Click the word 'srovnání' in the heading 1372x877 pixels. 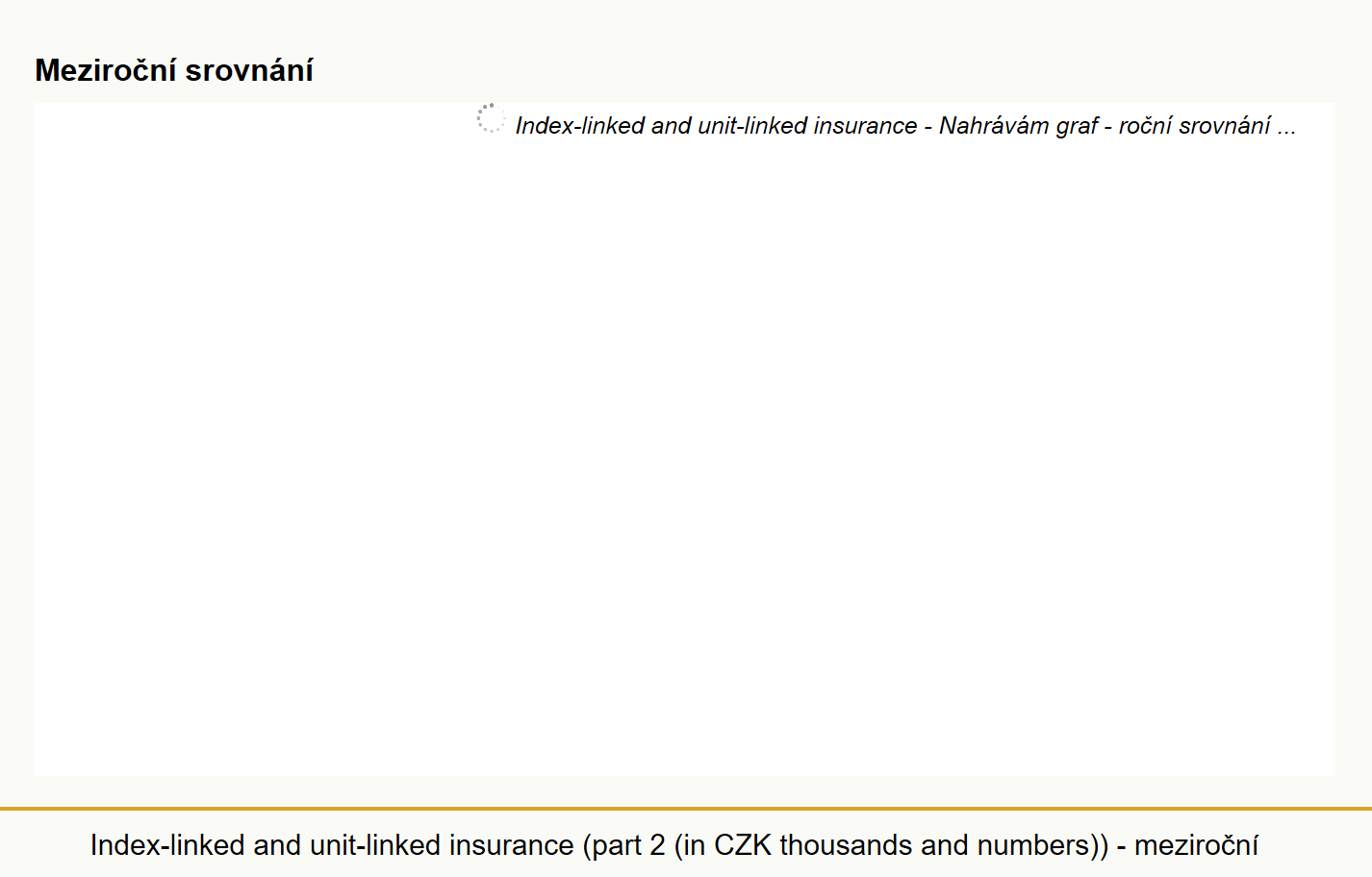[x=249, y=70]
